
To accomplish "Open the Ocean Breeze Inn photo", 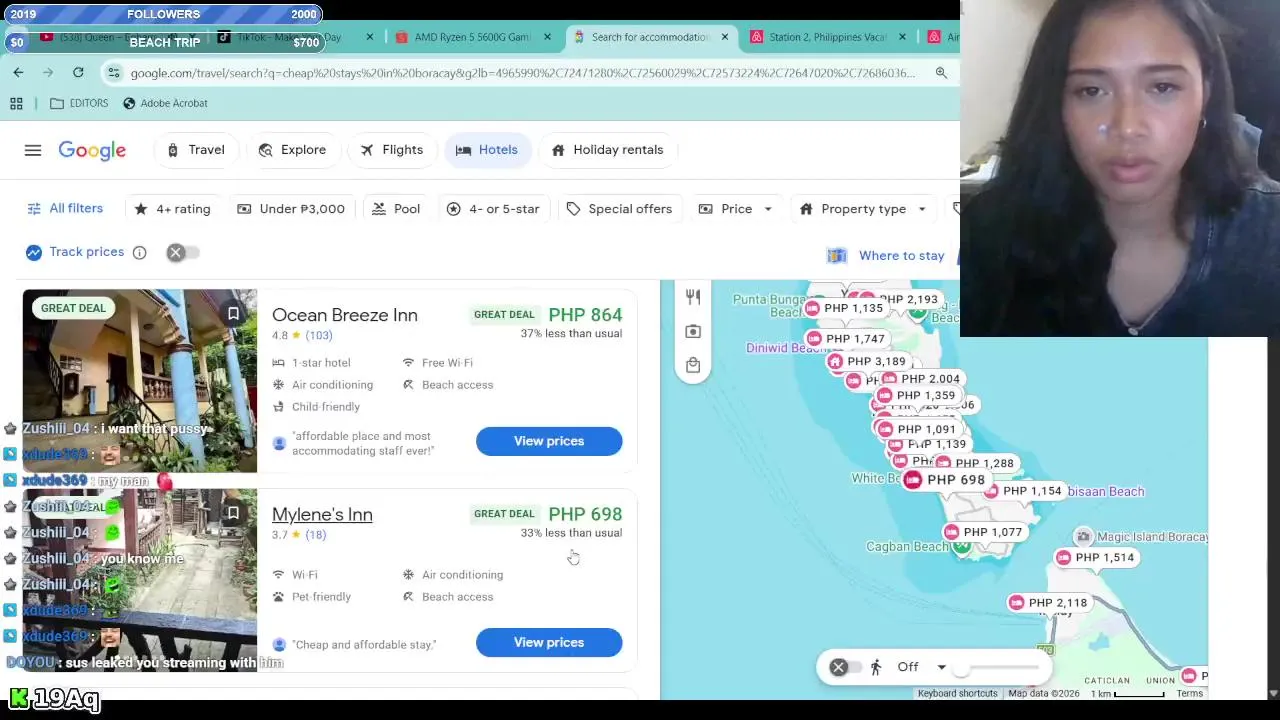I will tap(140, 381).
